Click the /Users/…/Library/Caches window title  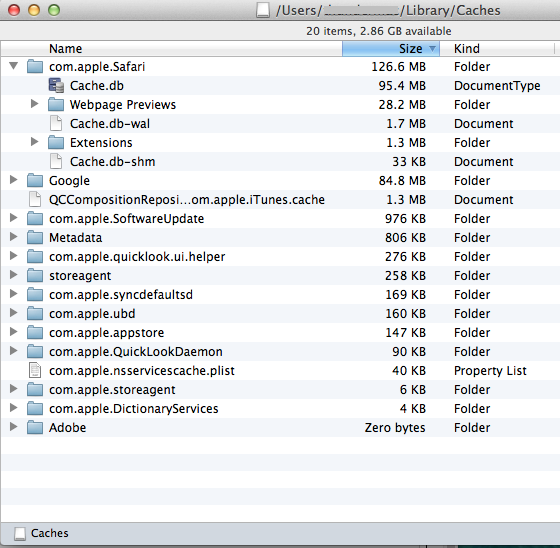(x=388, y=11)
